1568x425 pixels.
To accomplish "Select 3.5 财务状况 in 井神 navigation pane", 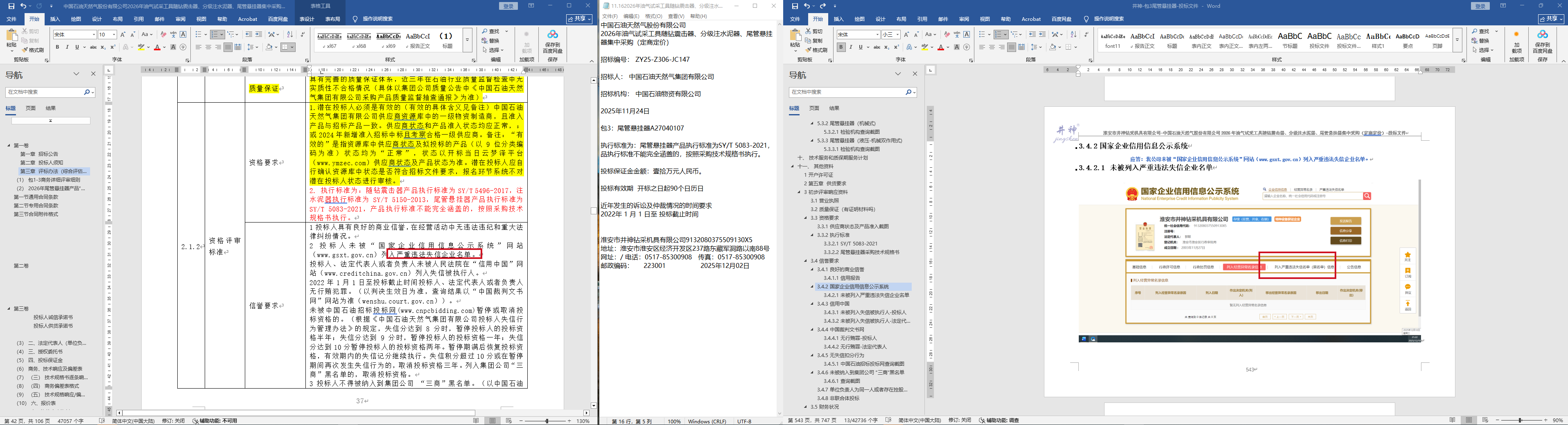I will coord(825,407).
